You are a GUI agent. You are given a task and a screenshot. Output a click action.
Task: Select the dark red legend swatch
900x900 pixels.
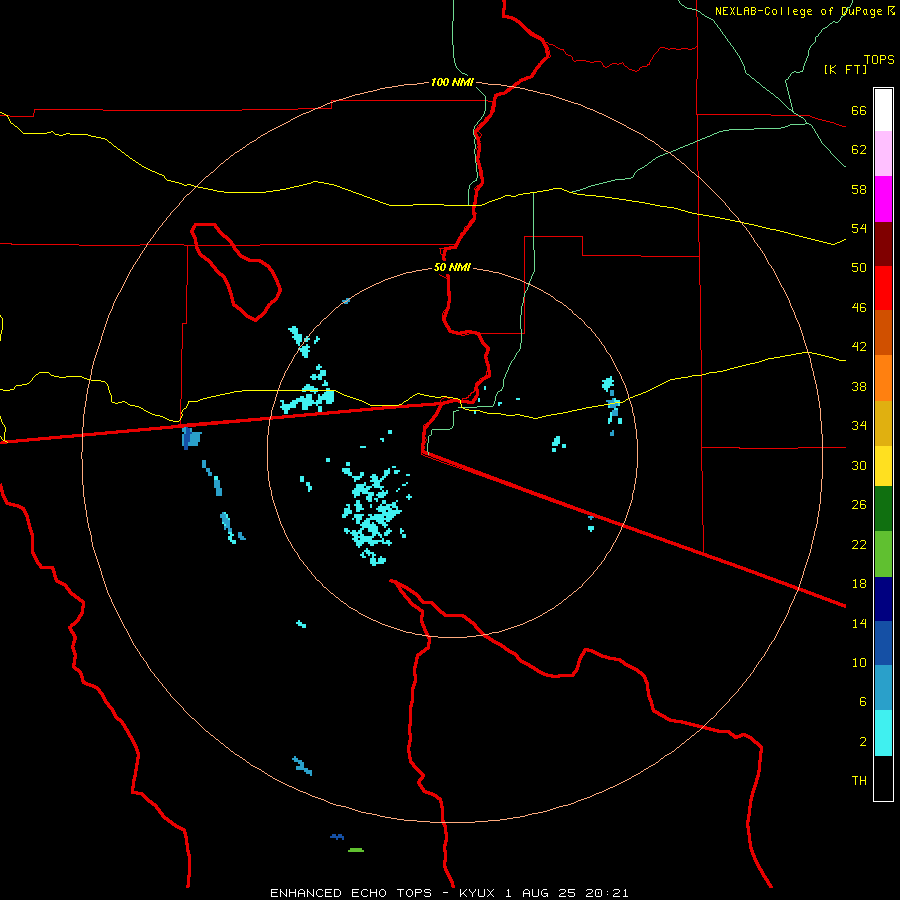883,244
